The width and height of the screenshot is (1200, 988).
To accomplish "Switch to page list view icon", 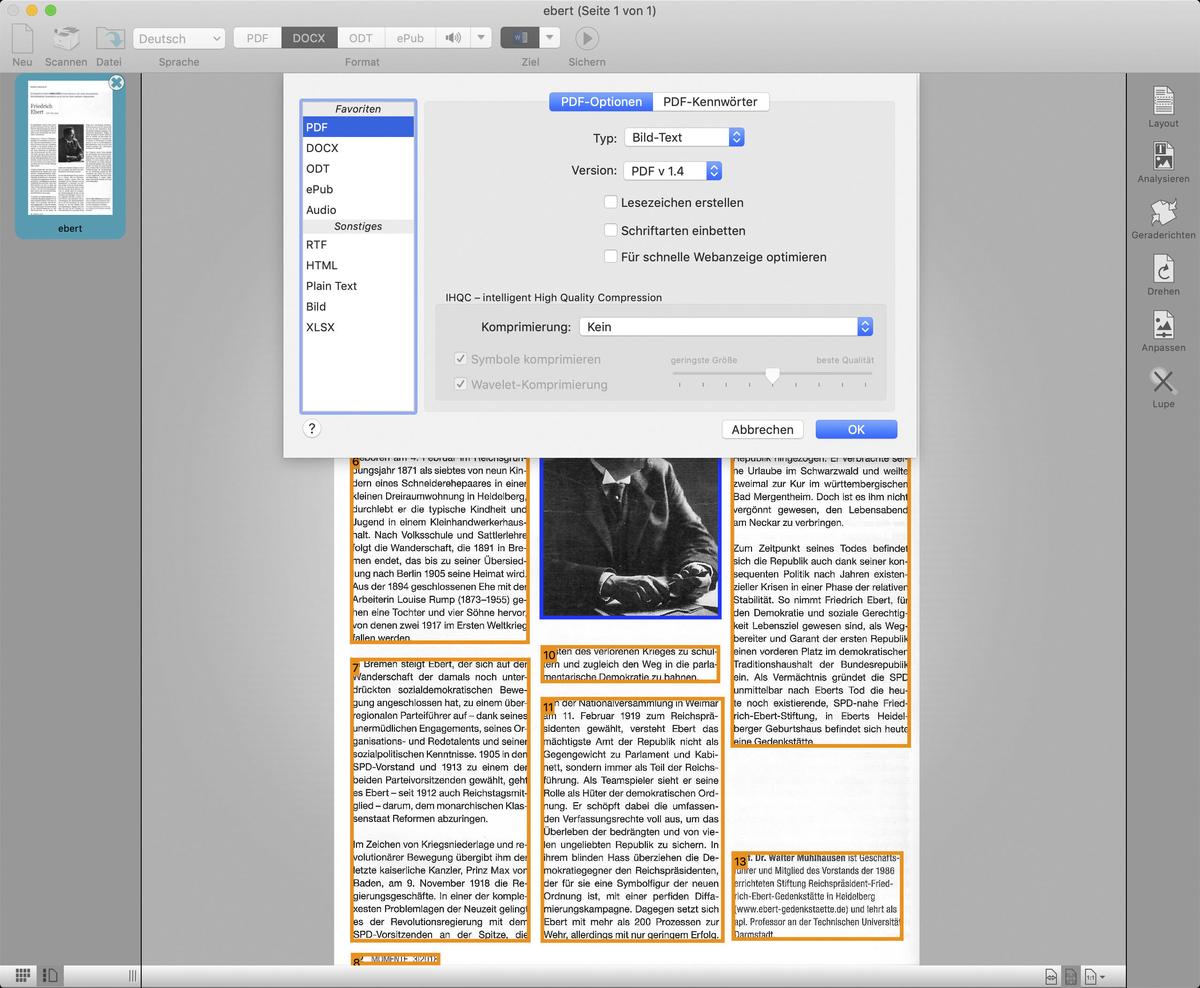I will [x=50, y=974].
